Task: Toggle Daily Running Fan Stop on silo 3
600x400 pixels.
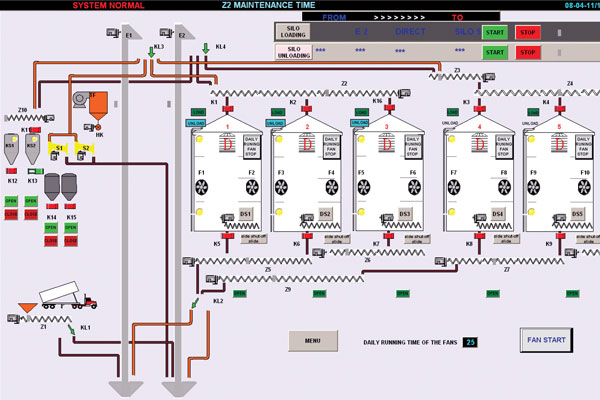Action: coord(415,147)
